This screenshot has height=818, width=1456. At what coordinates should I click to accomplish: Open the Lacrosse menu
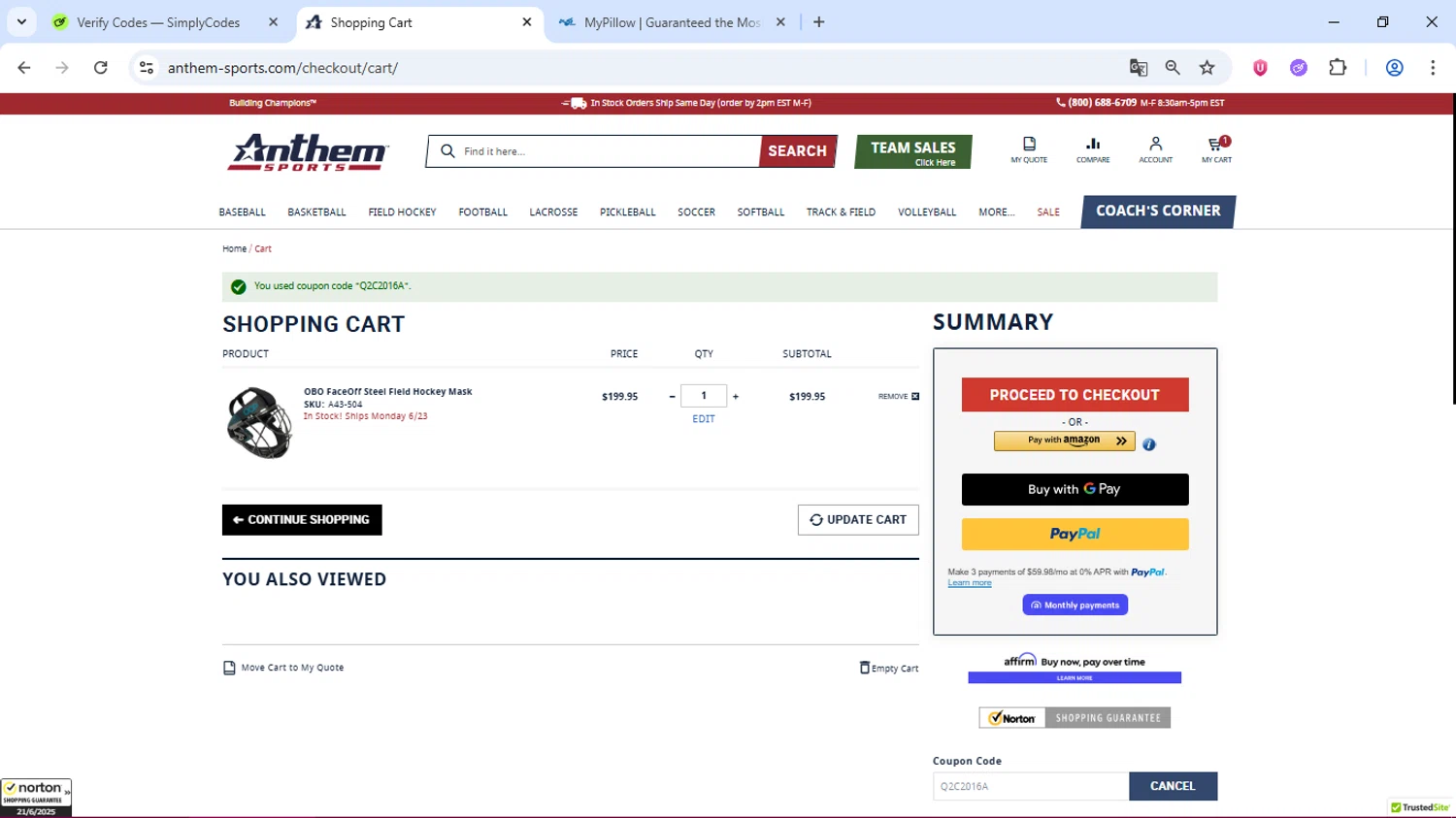pyautogui.click(x=553, y=213)
